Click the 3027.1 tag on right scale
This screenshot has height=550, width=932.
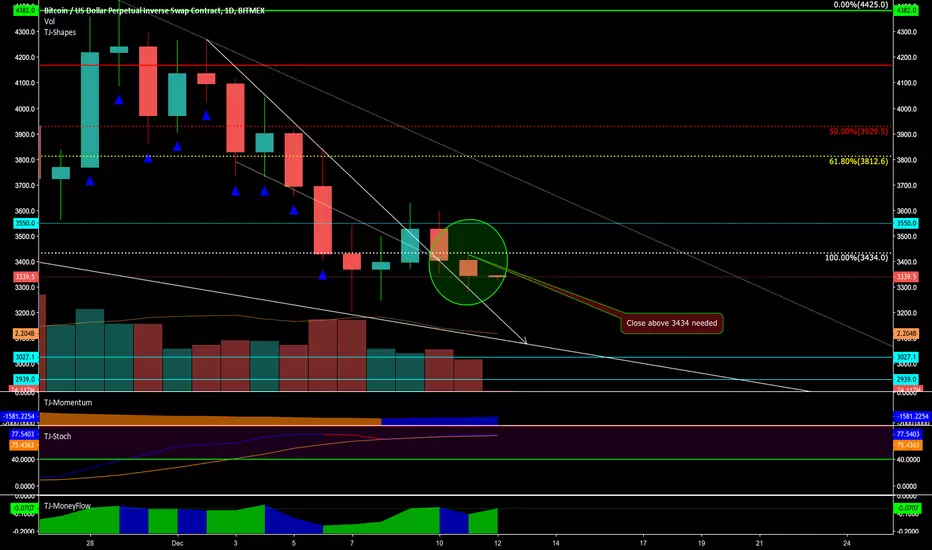click(906, 357)
